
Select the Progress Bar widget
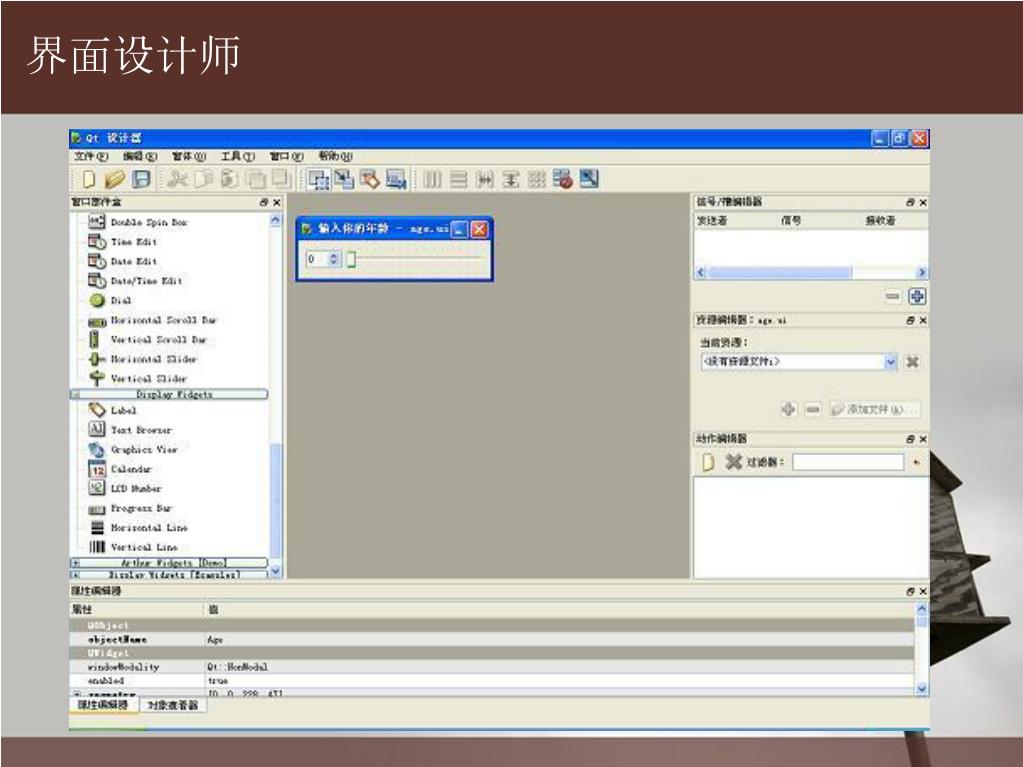pos(130,508)
